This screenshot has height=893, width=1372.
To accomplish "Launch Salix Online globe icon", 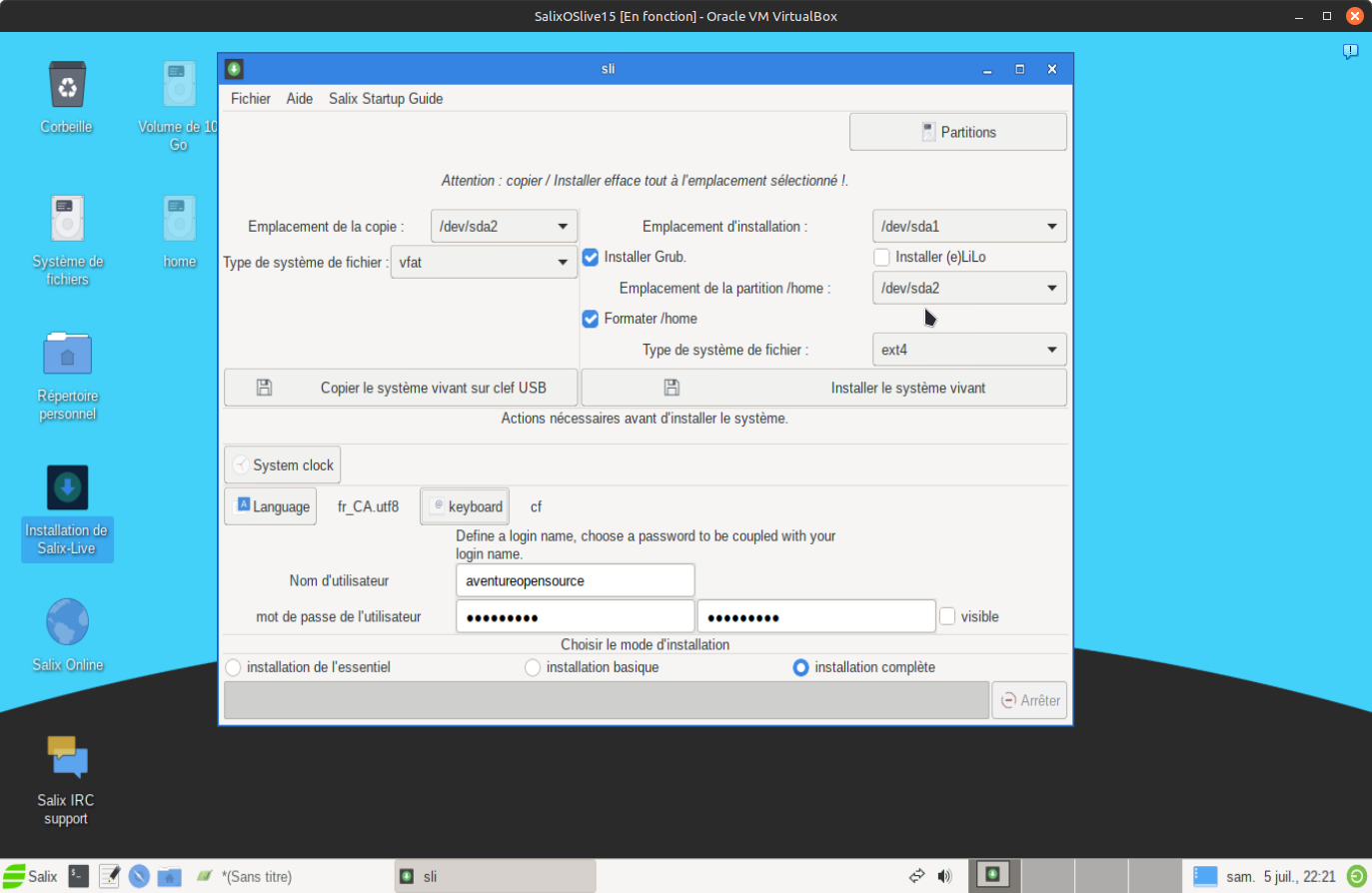I will tap(67, 623).
